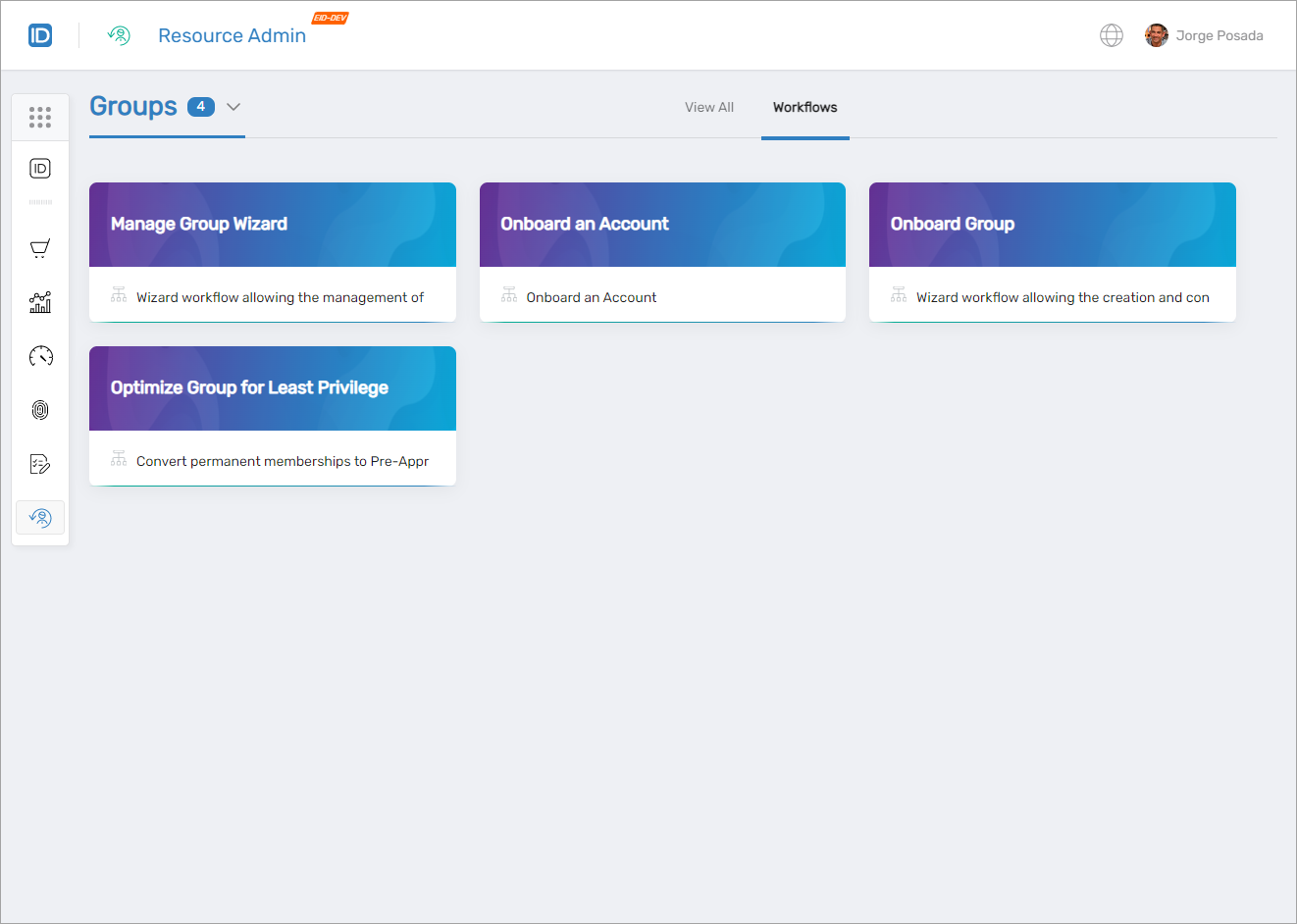Switch to the View All tab
This screenshot has height=924, width=1297.
pos(708,107)
